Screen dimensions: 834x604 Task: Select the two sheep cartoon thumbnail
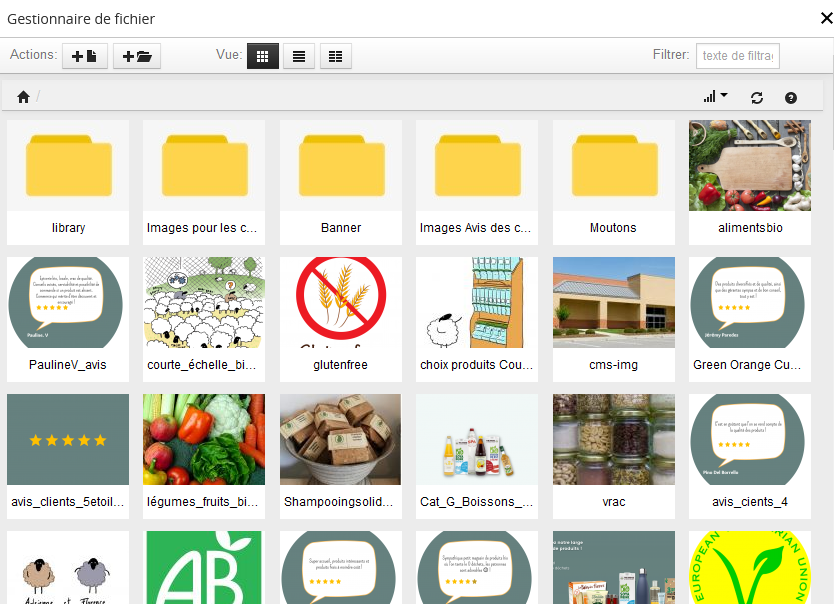pyautogui.click(x=68, y=567)
